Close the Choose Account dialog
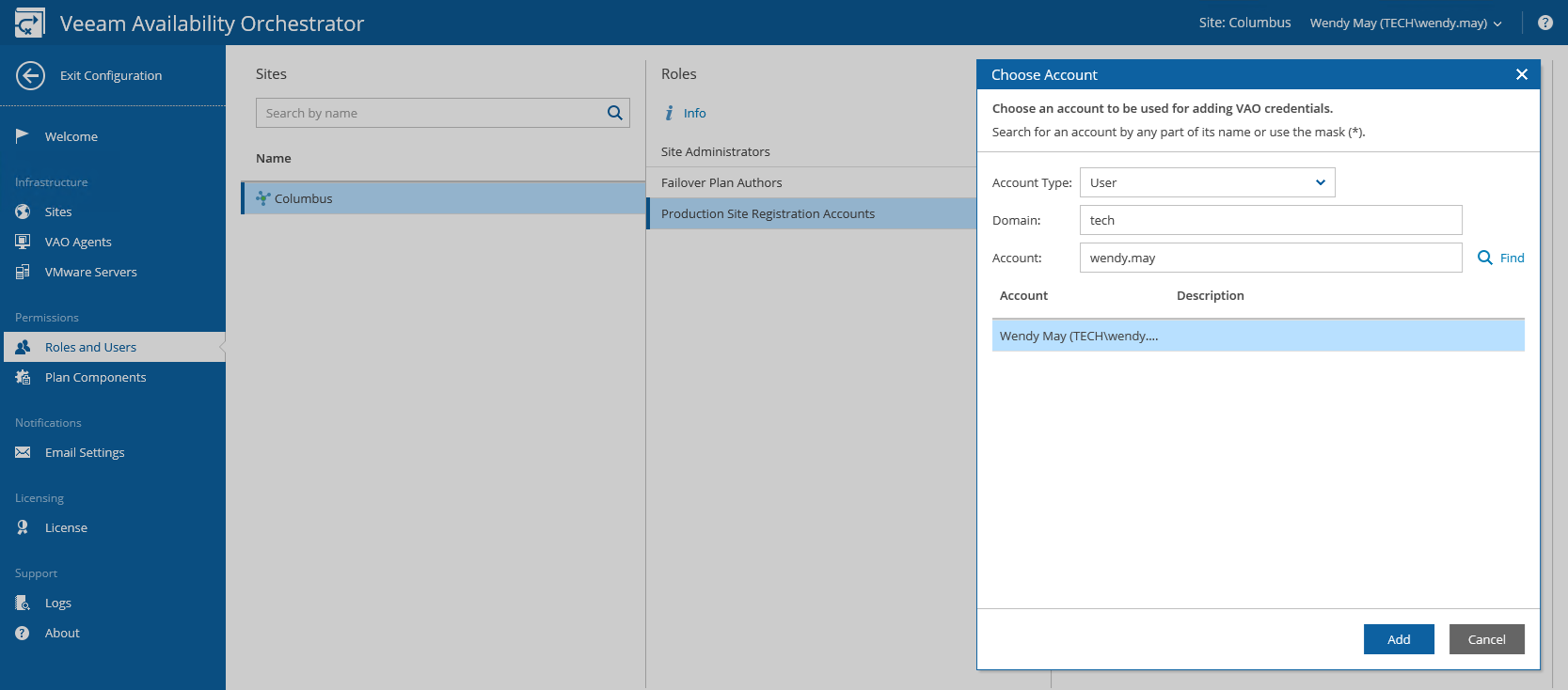 [1522, 74]
